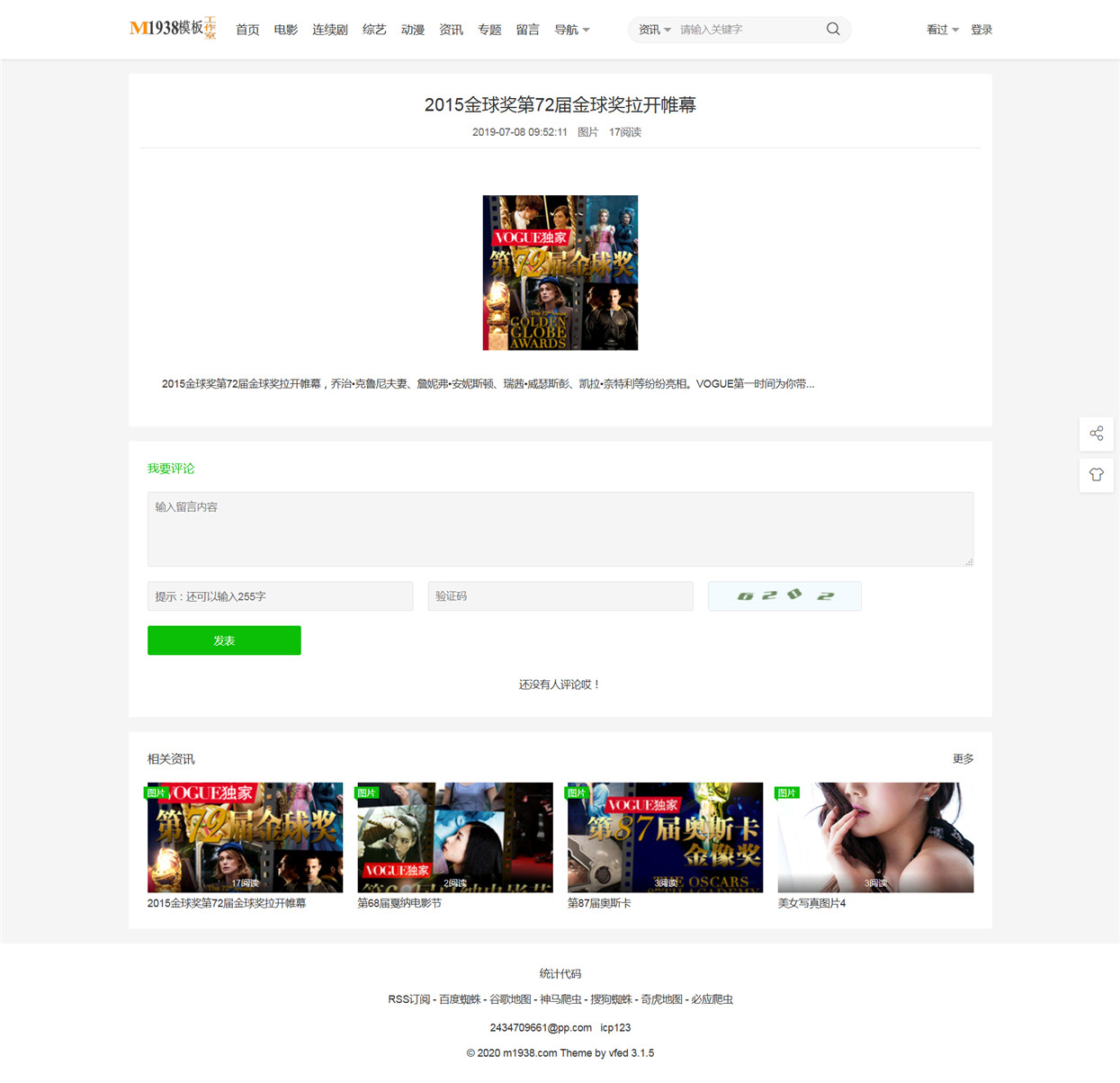
Task: Click 更多 in related news section
Action: (963, 759)
